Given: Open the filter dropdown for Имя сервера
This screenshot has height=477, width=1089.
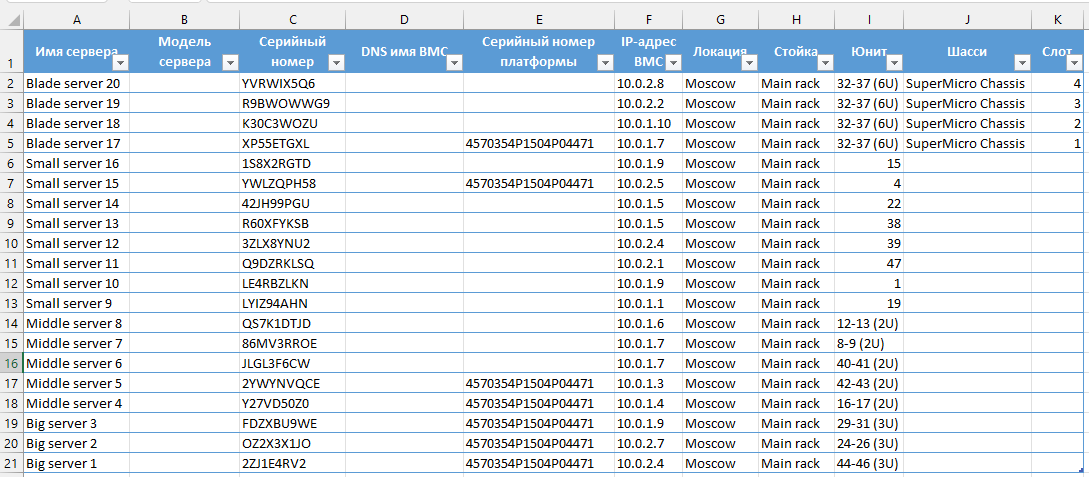Looking at the screenshot, I should 121,62.
